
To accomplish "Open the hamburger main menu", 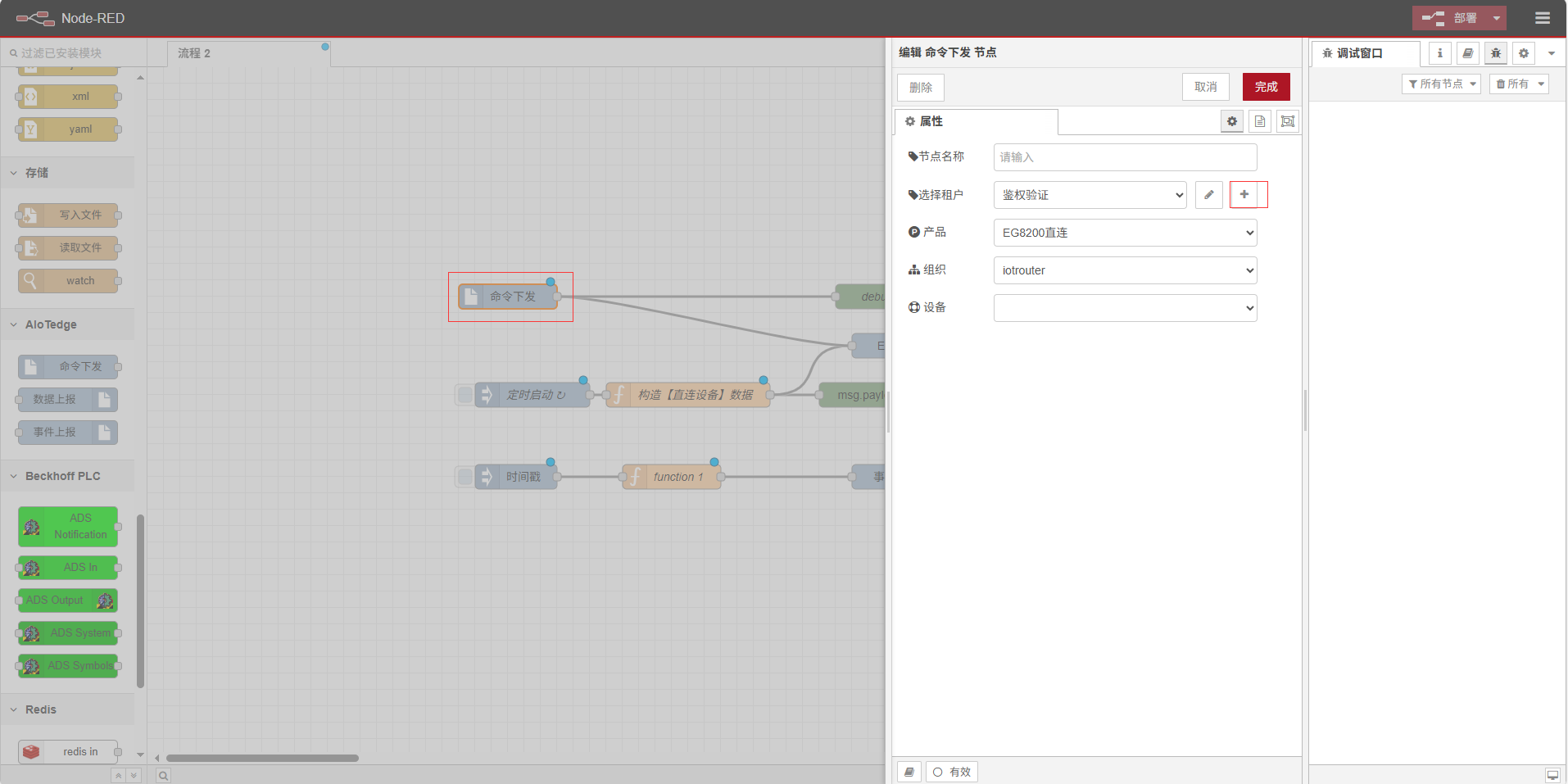I will tap(1543, 18).
